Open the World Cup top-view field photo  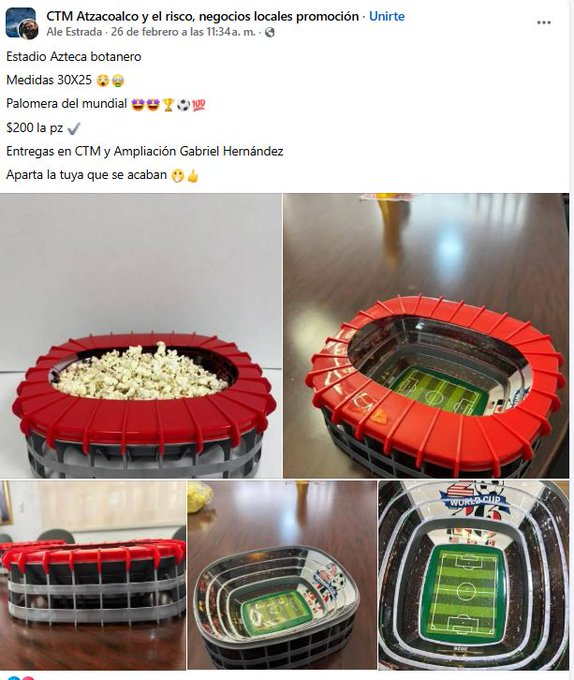coord(473,575)
